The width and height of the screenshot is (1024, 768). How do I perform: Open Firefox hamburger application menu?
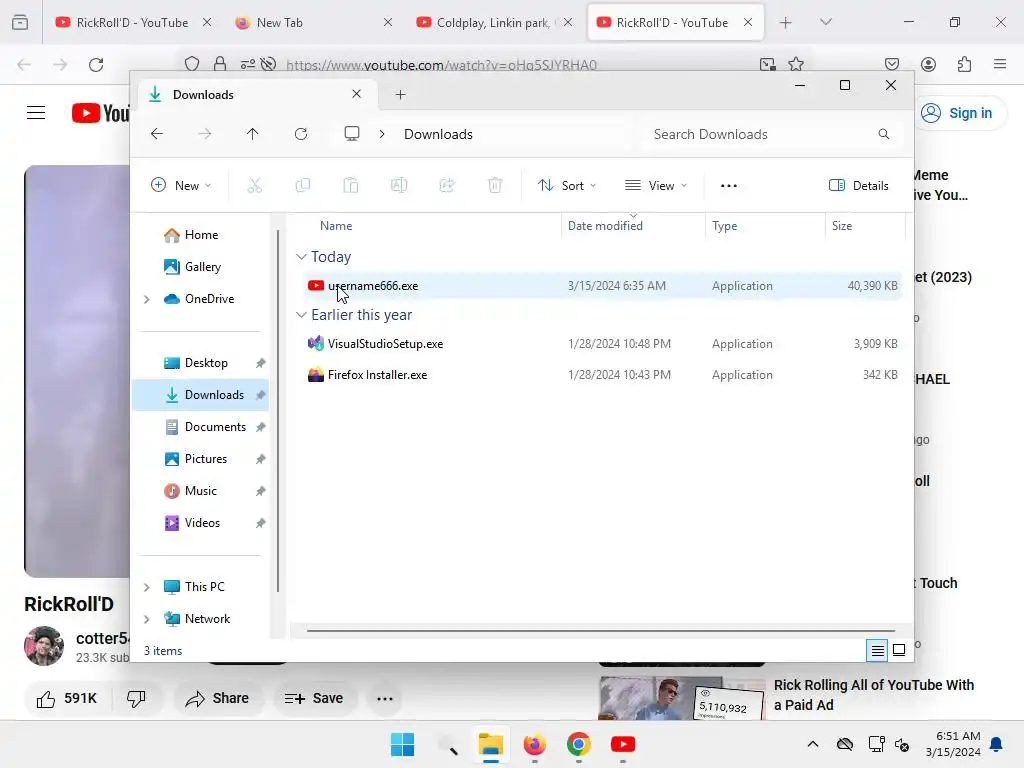click(x=1000, y=64)
